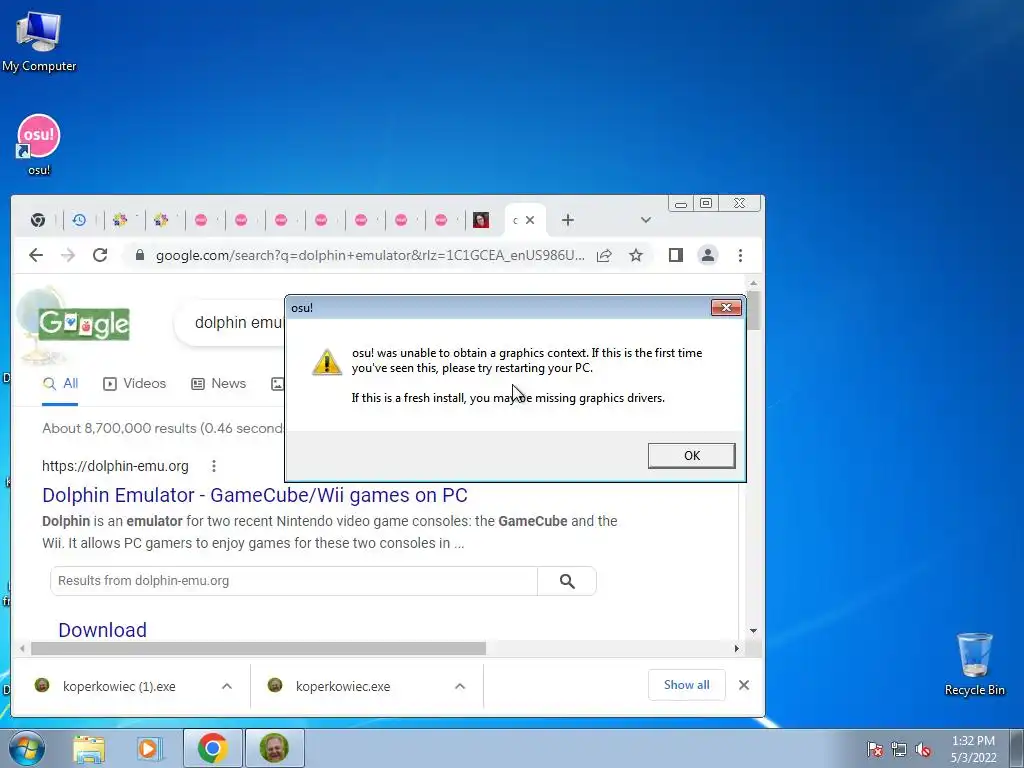Click OK in the osu! error dialog
This screenshot has width=1024, height=768.
point(691,455)
